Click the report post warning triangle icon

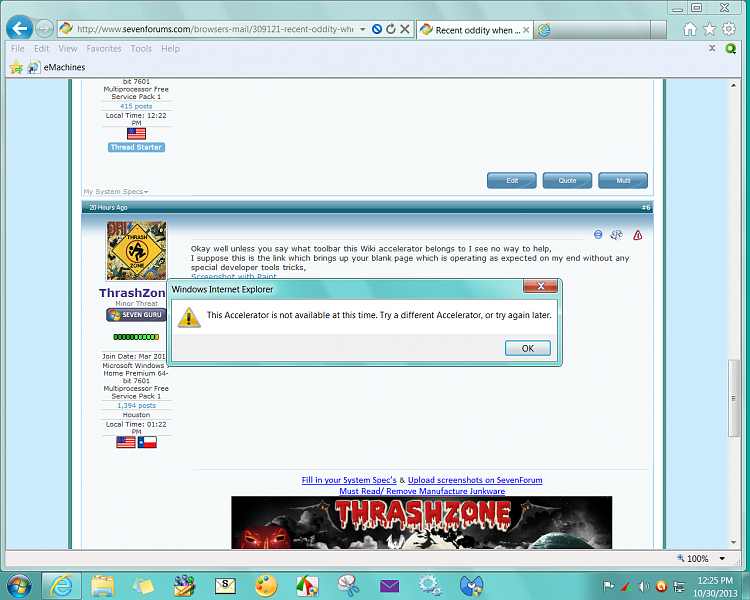pyautogui.click(x=638, y=235)
